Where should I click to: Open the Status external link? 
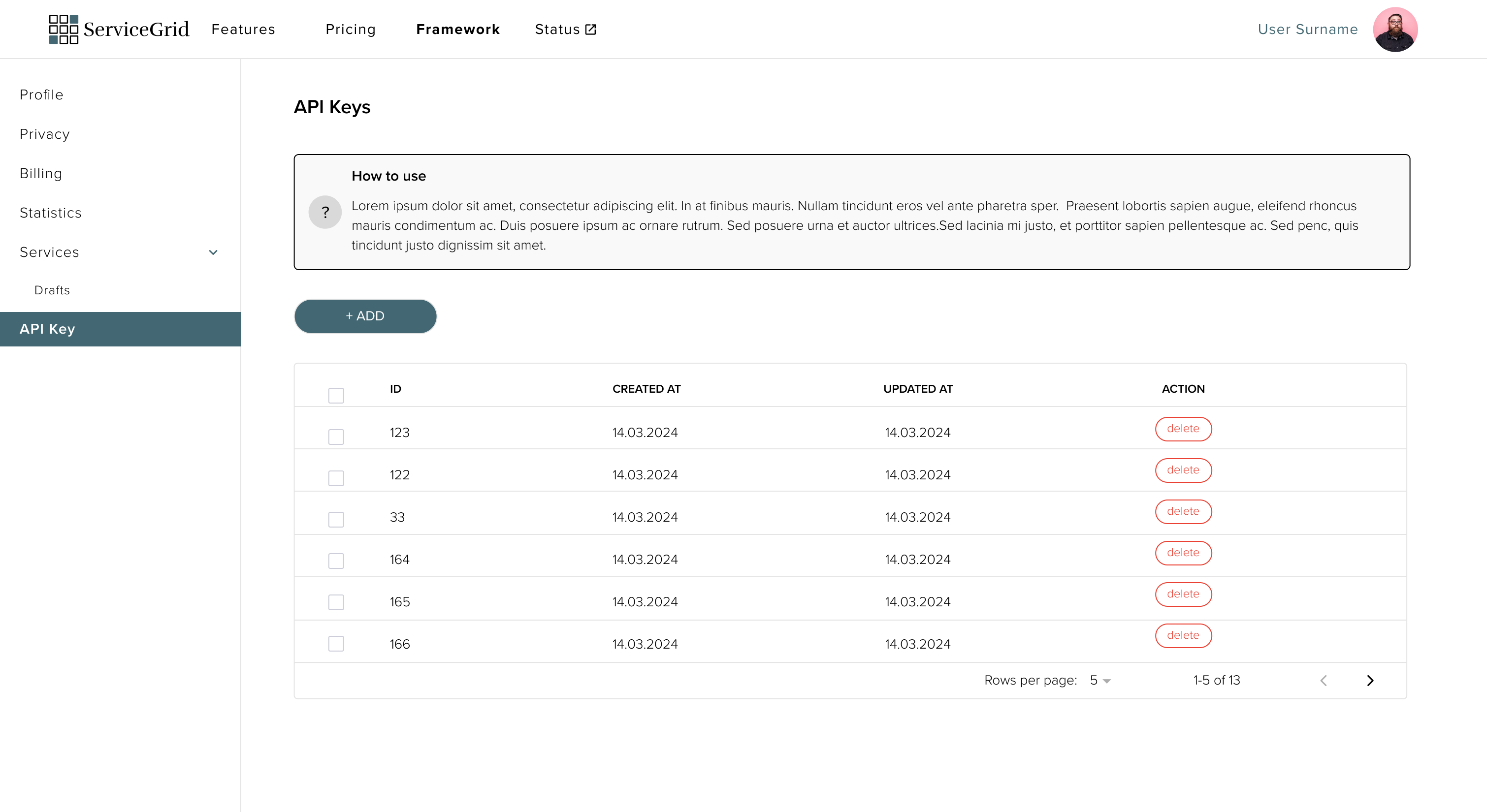click(565, 29)
